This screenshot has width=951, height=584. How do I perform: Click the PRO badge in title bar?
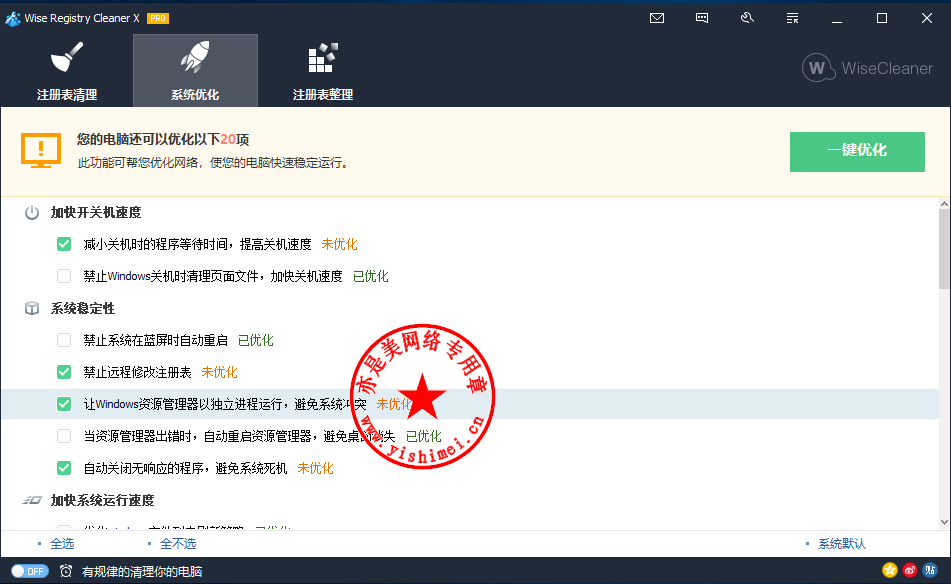158,18
